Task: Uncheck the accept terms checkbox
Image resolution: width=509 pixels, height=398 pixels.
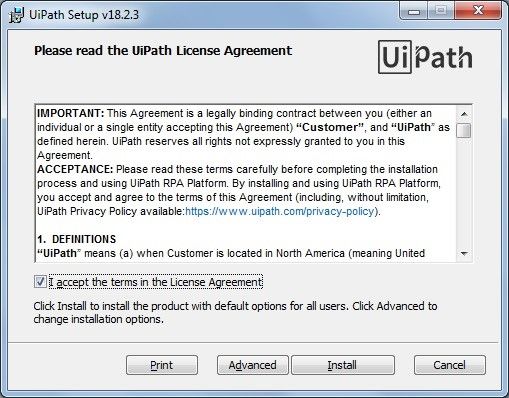Action: click(40, 282)
